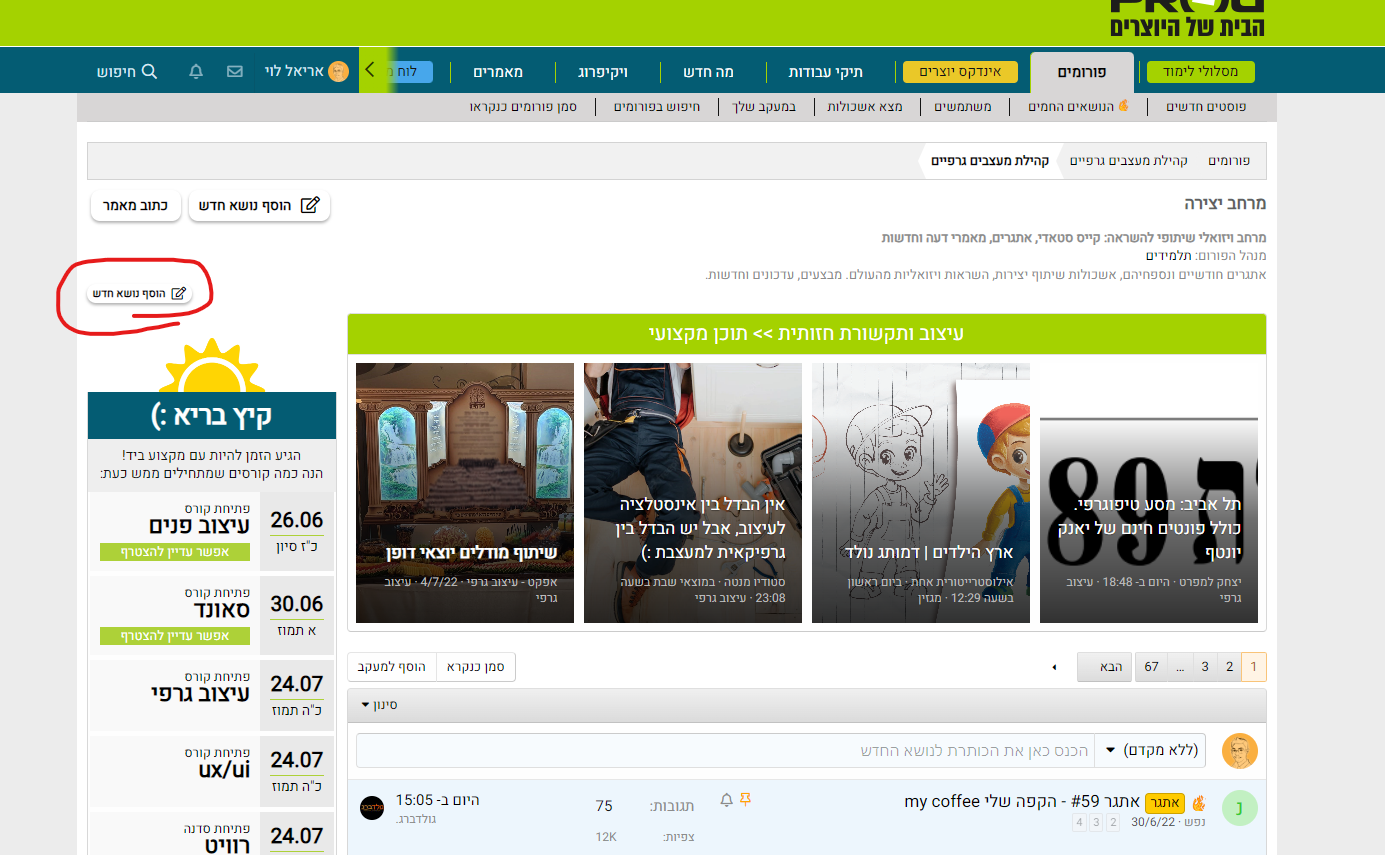The width and height of the screenshot is (1385, 855).
Task: Click אפשר עדיין להצטרף under the עיצוב פנים course
Action: pyautogui.click(x=175, y=552)
